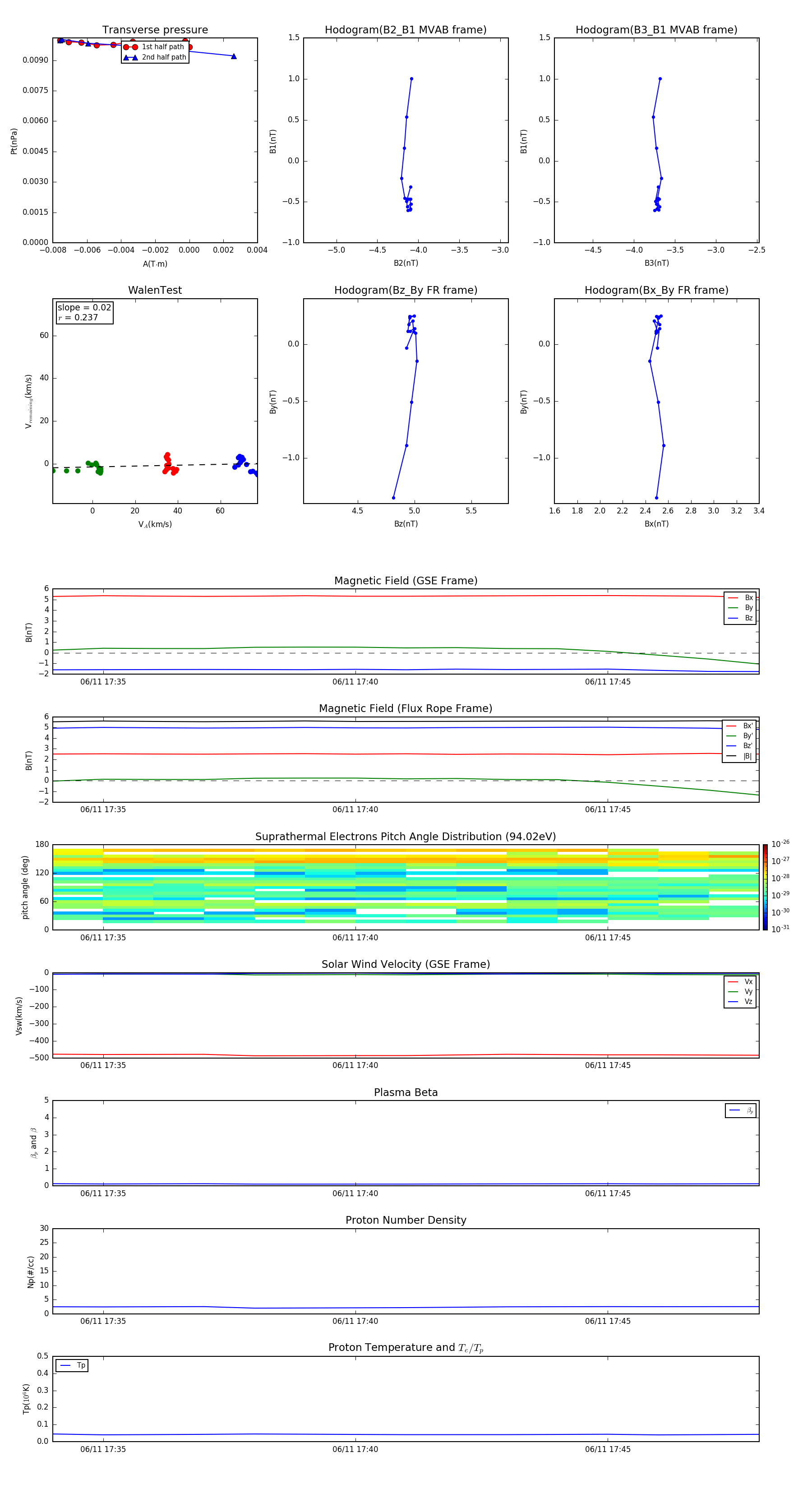Click the 'Proton Number Density' title
The image size is (812, 1489).
(x=406, y=1220)
